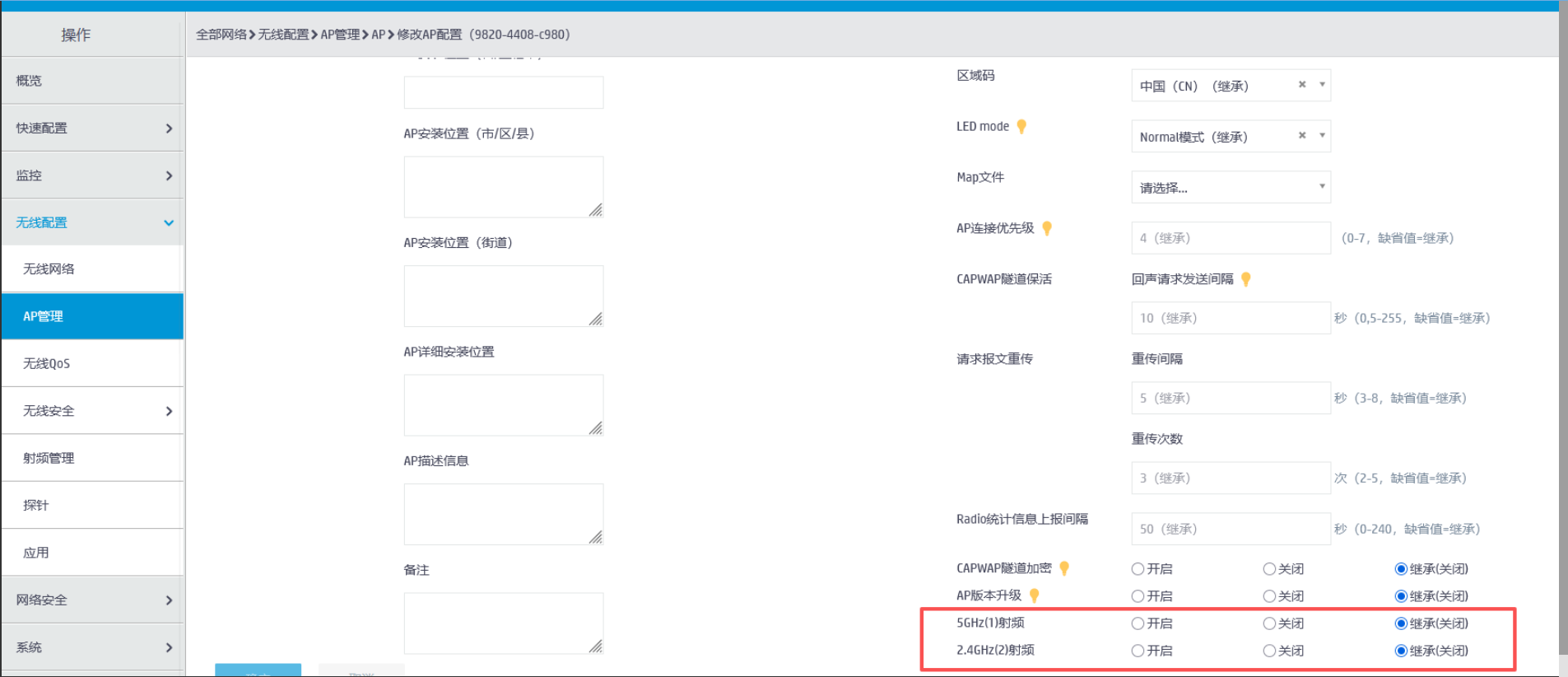
Task: Clear the 区域码 selection with the x icon
Action: tap(1302, 85)
